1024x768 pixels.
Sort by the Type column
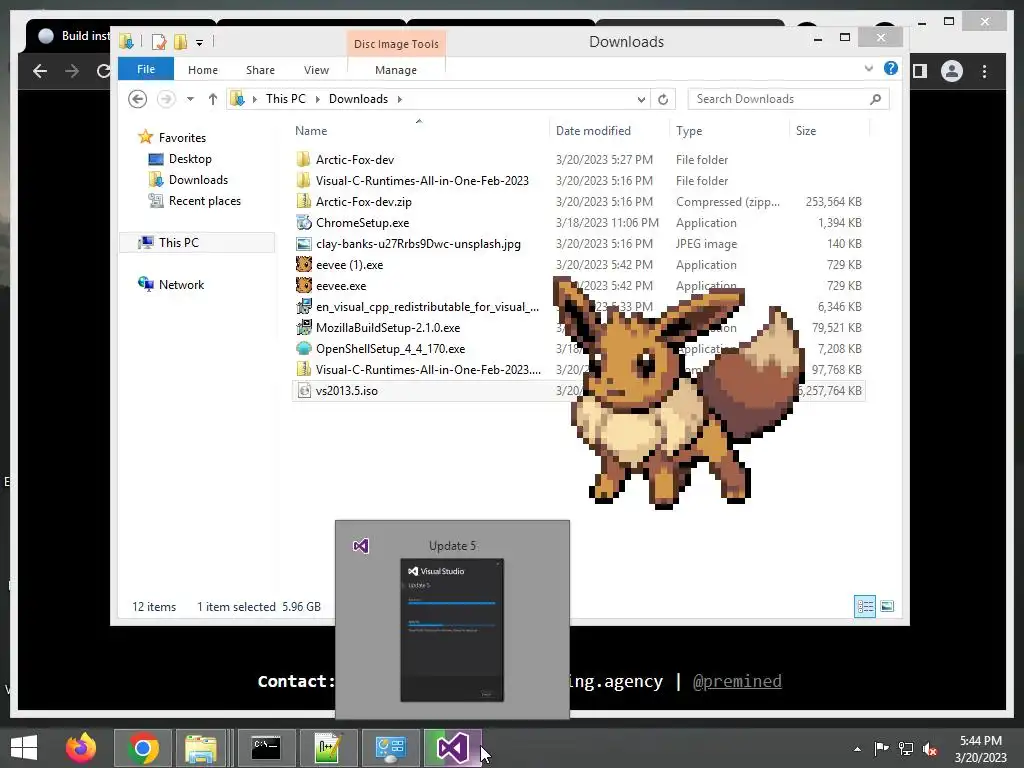pyautogui.click(x=729, y=131)
